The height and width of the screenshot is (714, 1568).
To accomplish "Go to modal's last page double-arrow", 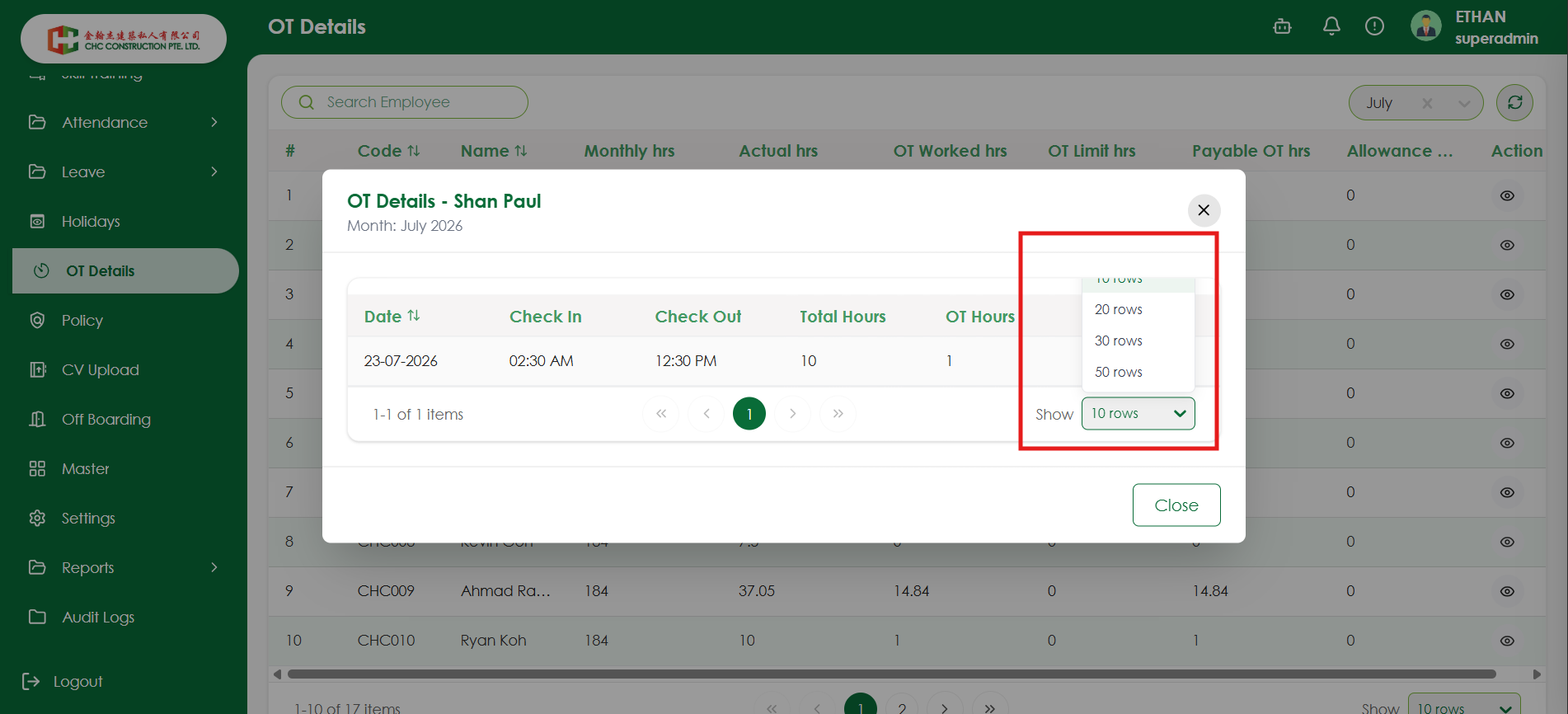I will point(838,414).
